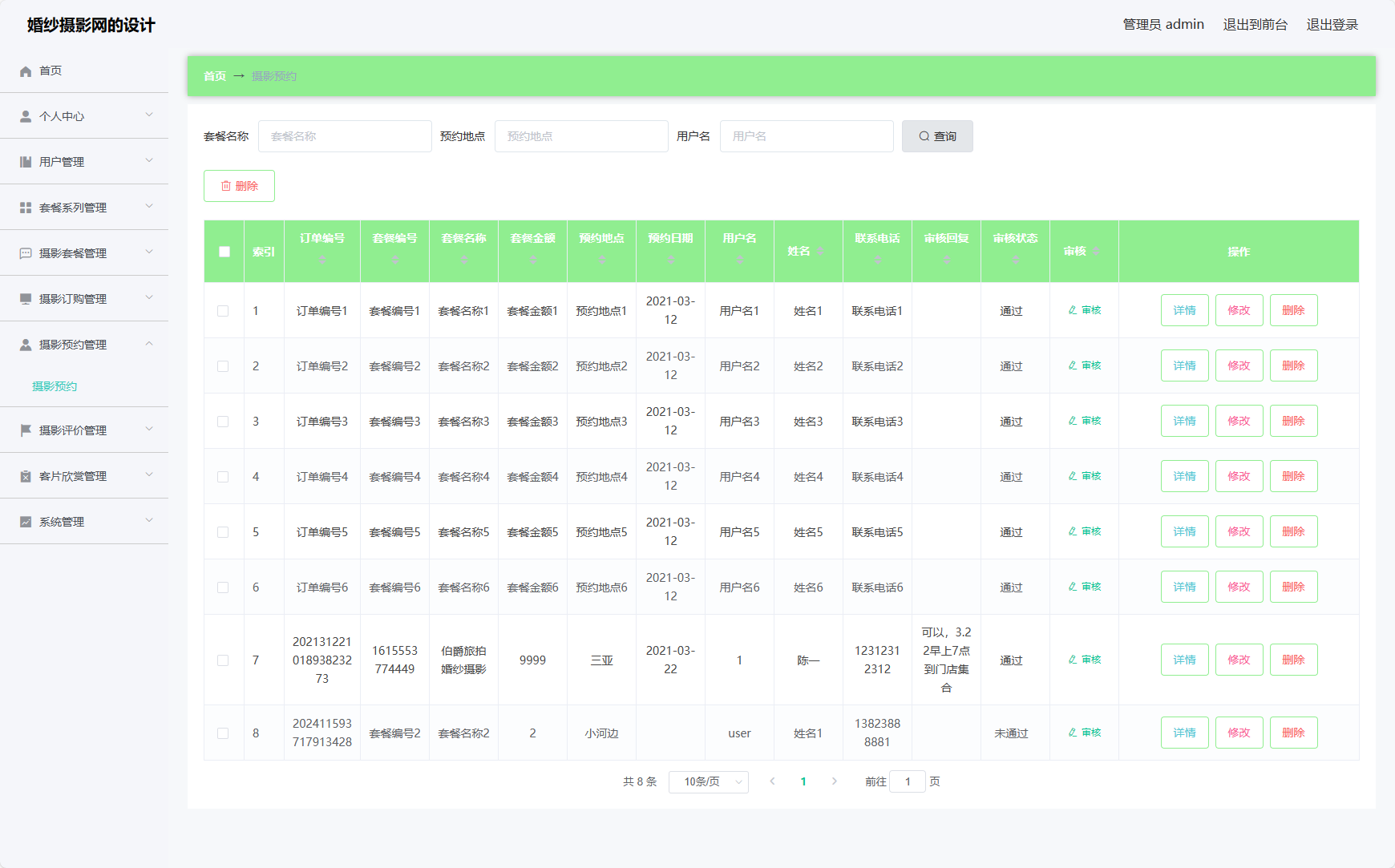The height and width of the screenshot is (868, 1395).
Task: Click the 套餐名称 search input field
Action: pyautogui.click(x=345, y=136)
